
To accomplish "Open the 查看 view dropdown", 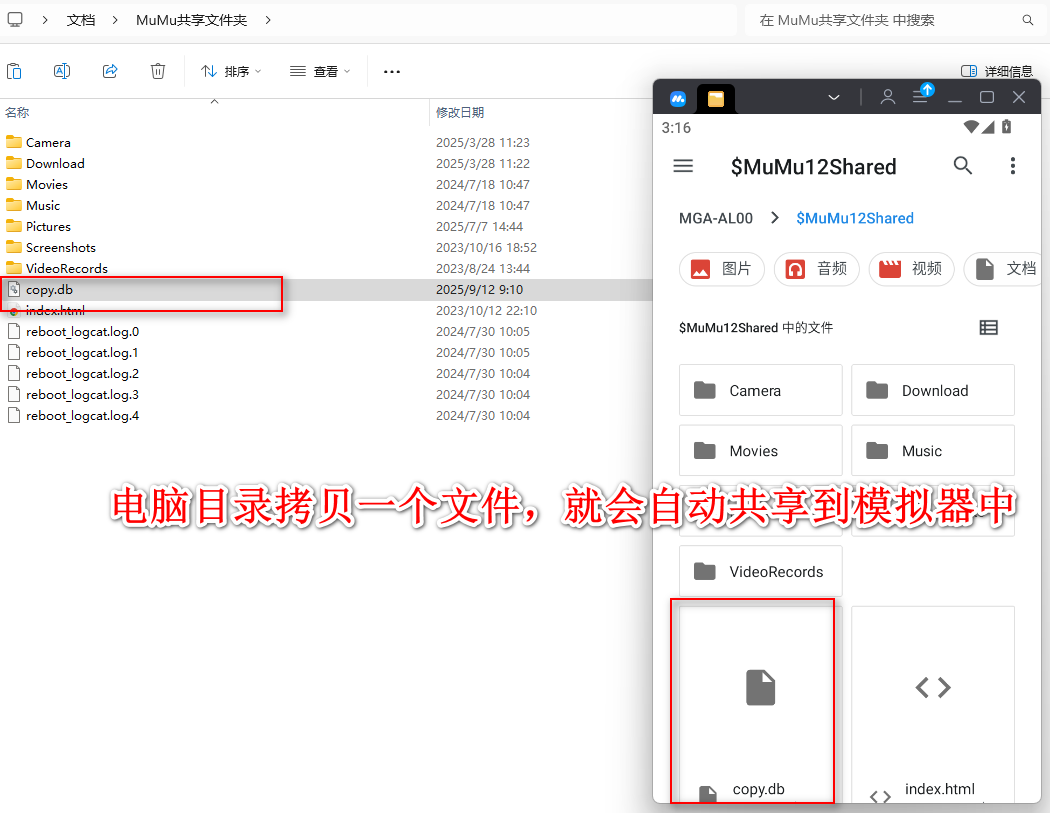I will pyautogui.click(x=320, y=71).
